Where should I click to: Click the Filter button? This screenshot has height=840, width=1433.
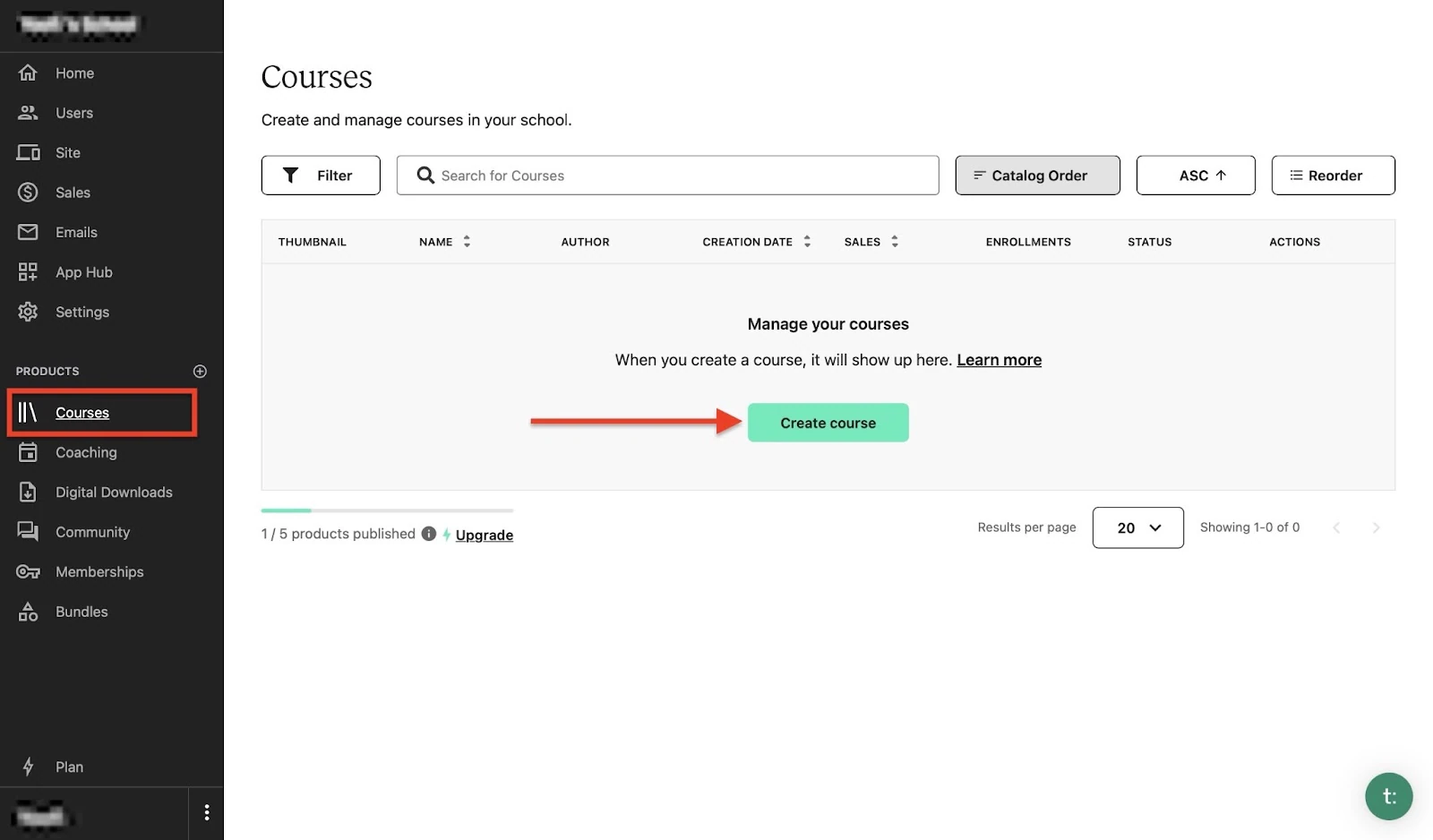click(321, 176)
